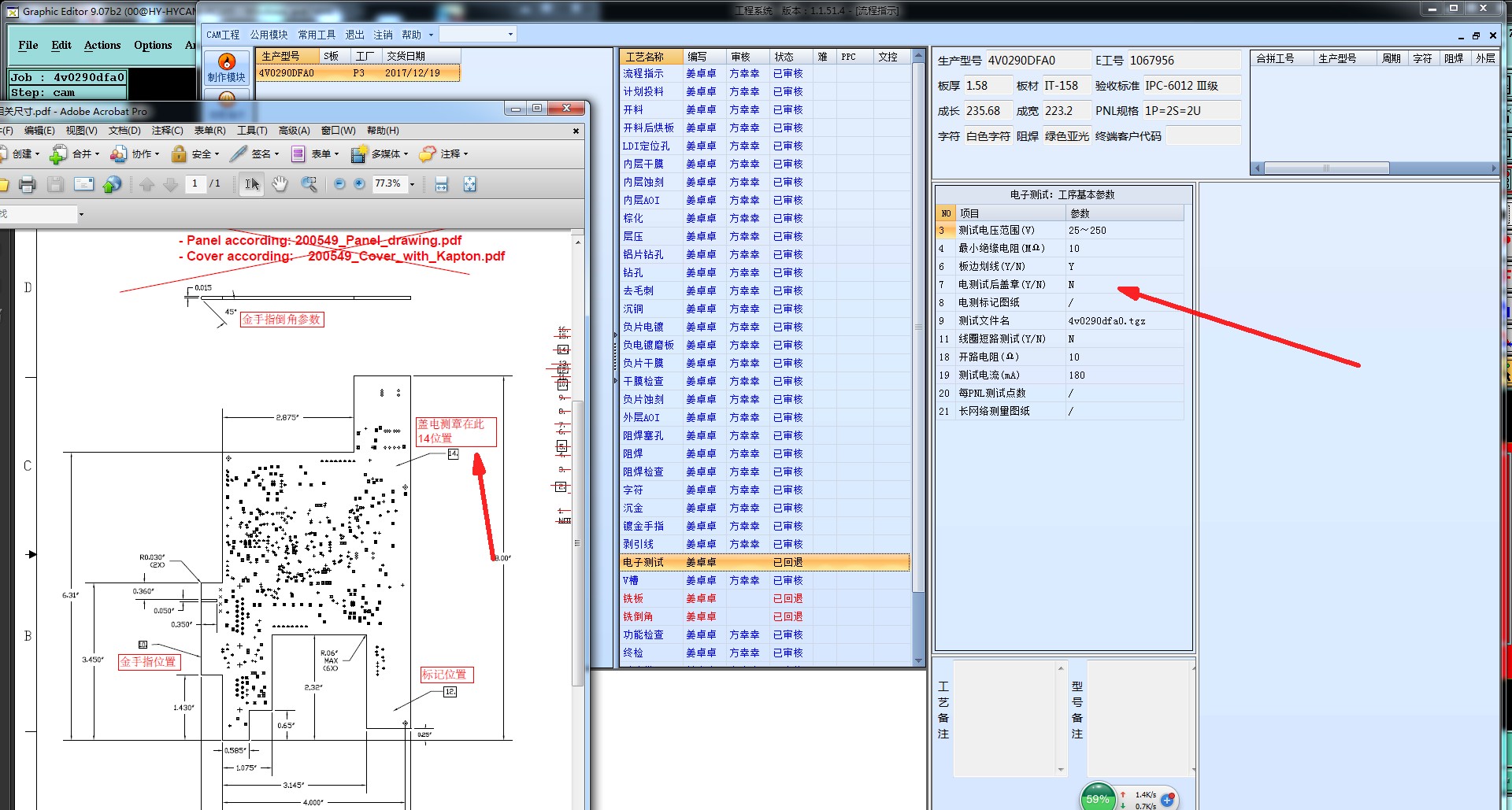This screenshot has width=1512, height=810.
Task: Click the save floppy icon in Acrobat
Action: [55, 184]
